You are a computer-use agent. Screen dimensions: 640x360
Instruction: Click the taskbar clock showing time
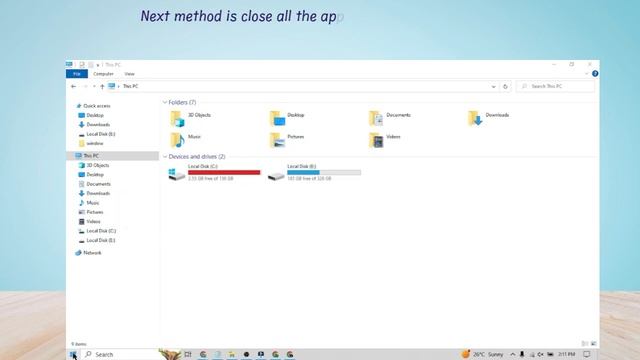point(567,354)
